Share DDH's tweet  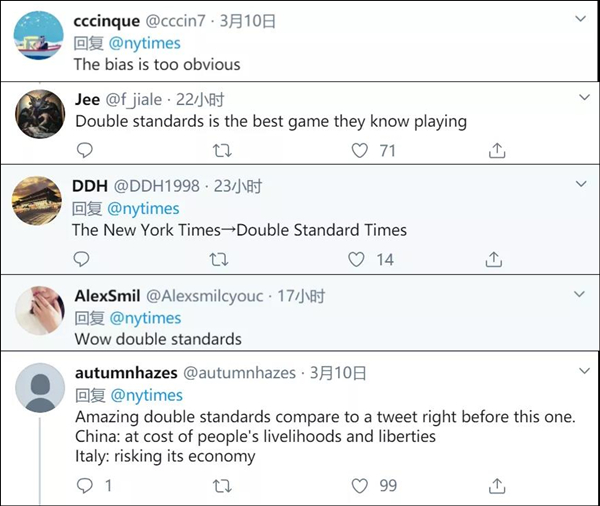[493, 259]
